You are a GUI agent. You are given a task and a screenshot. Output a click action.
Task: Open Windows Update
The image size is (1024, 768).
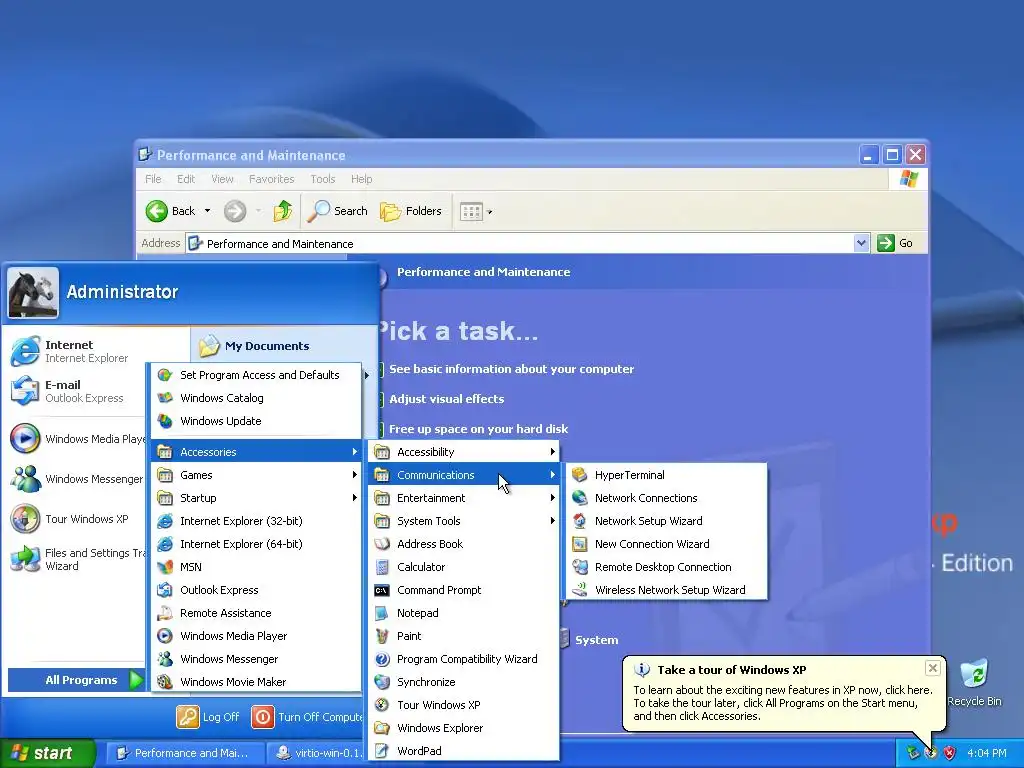[x=256, y=421]
